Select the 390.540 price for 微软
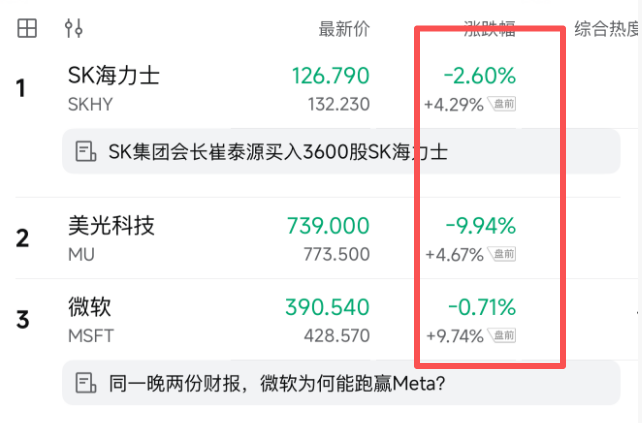This screenshot has width=642, height=423. click(328, 308)
